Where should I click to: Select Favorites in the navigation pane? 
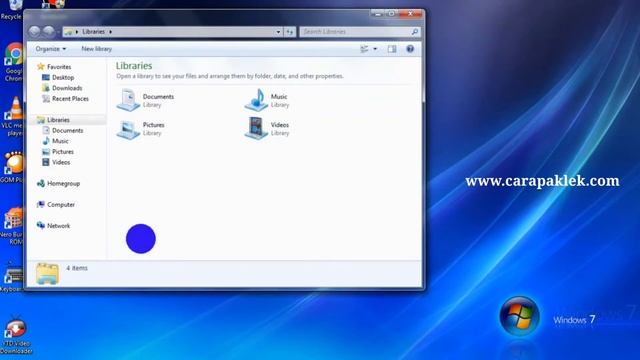tap(54, 67)
